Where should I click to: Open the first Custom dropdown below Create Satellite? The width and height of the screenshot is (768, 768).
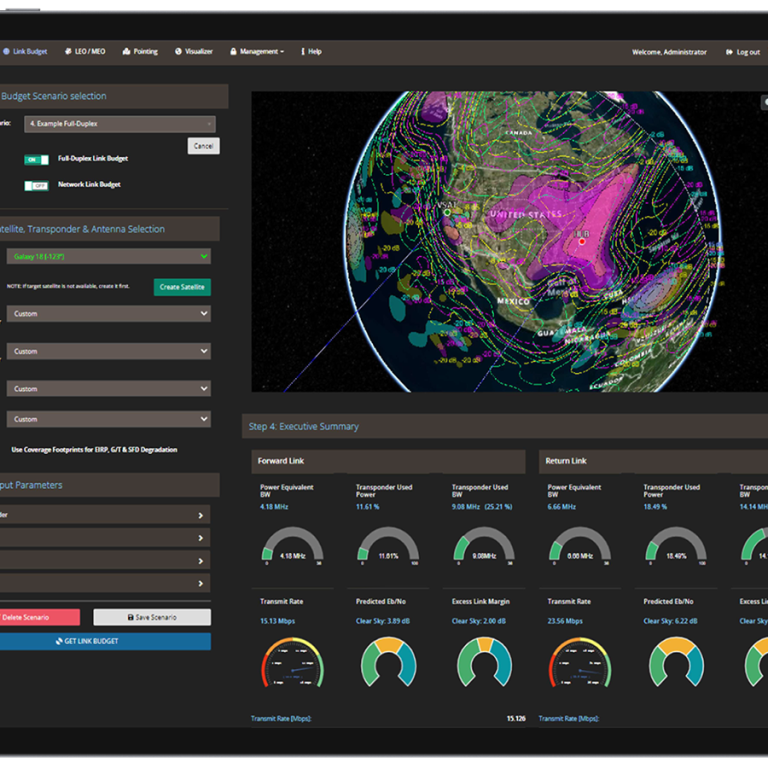108,314
